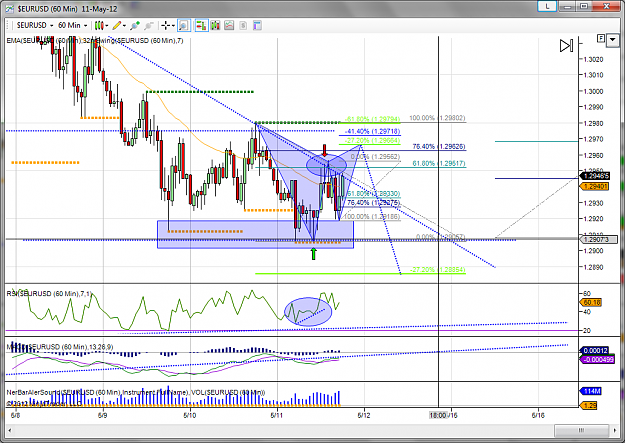Select the red down arrow drawing
Image resolution: width=625 pixels, height=443 pixels.
point(325,150)
